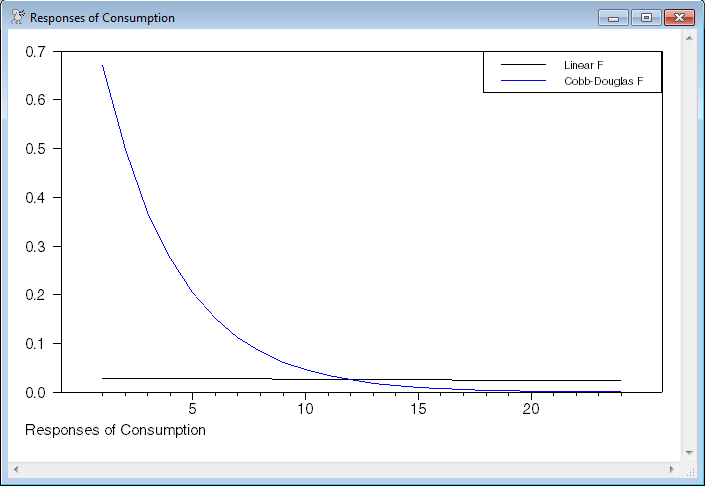Click the 0.7 label on the y-axis
This screenshot has width=705, height=486.
point(35,51)
